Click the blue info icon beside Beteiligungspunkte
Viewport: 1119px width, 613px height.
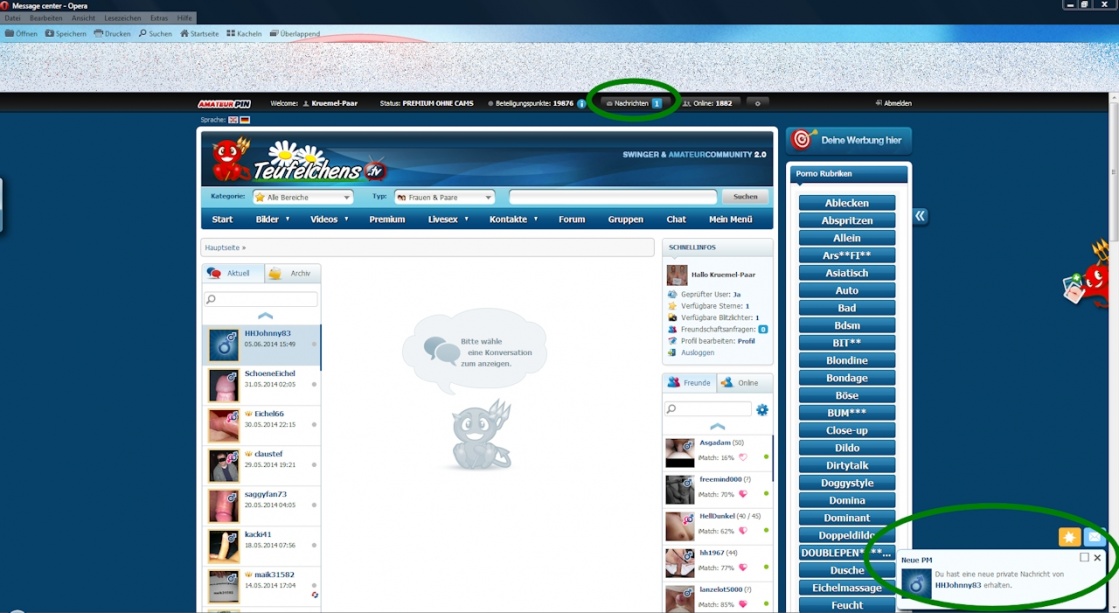click(x=582, y=103)
